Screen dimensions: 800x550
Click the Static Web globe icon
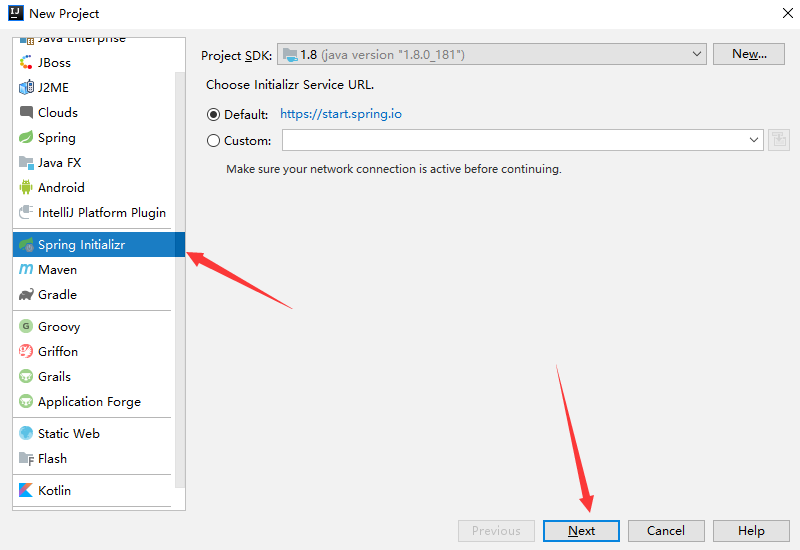[26, 434]
